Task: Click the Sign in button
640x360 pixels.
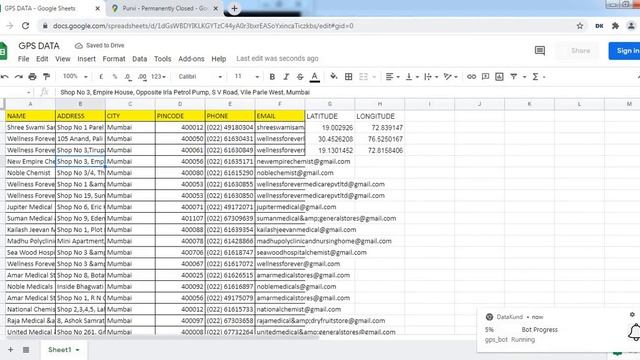Action: 624,51
